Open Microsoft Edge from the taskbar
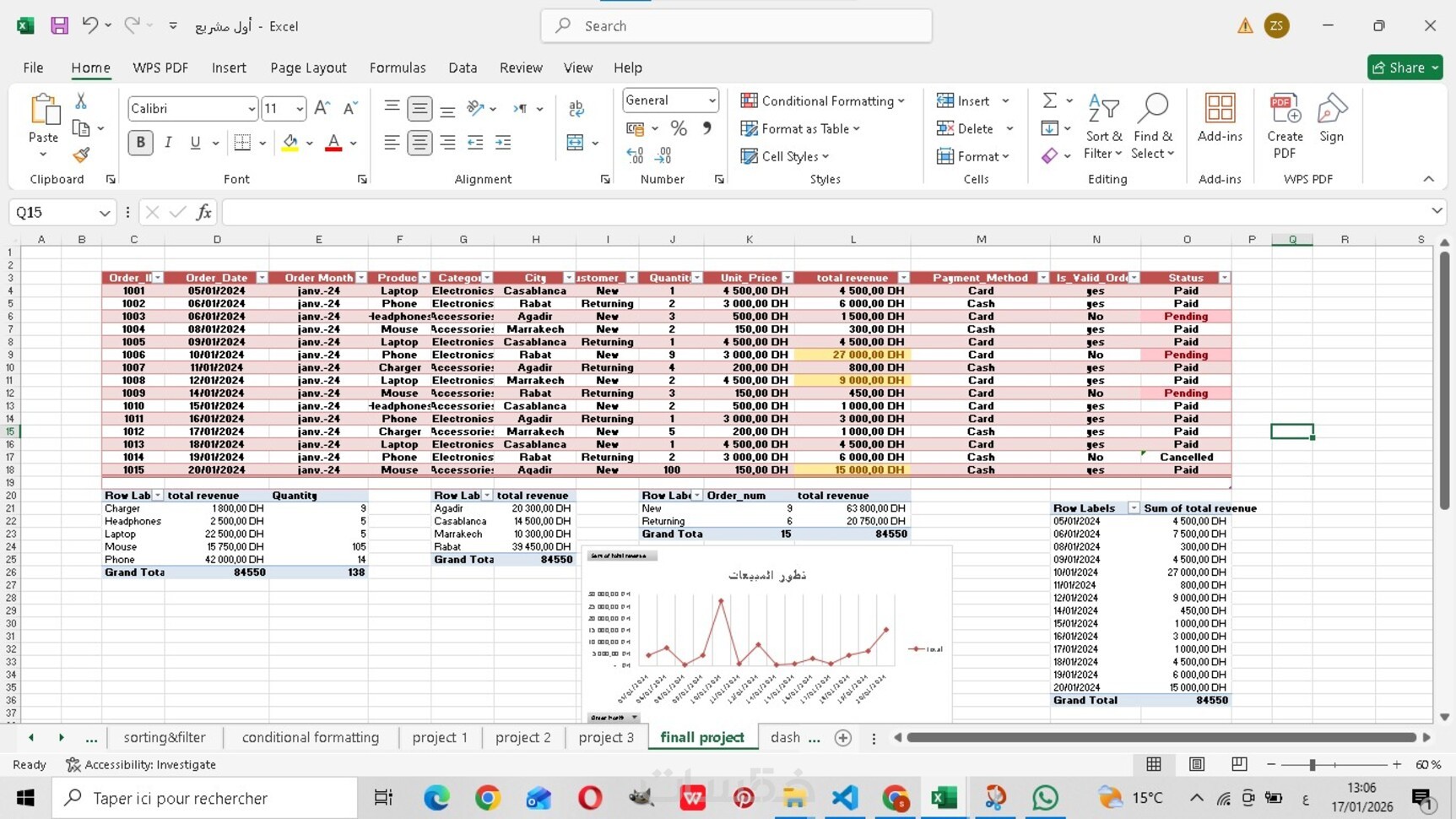Viewport: 1456px width, 819px height. (x=436, y=798)
